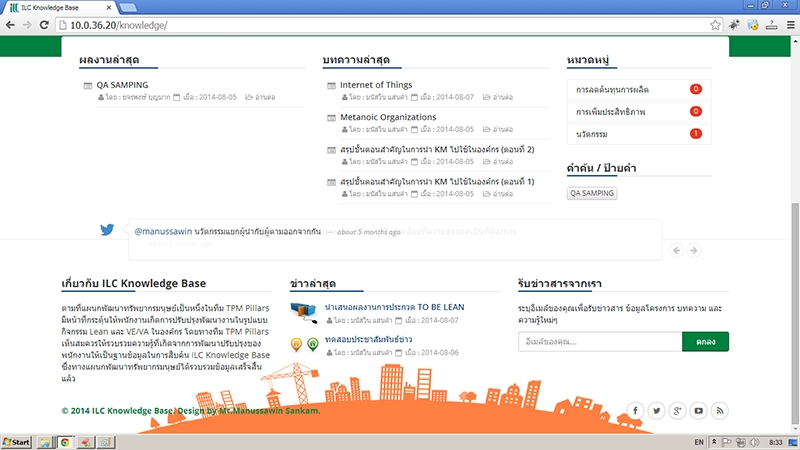This screenshot has width=800, height=450.
Task: Click the page vertical scrollbar thumb
Action: pos(795,312)
